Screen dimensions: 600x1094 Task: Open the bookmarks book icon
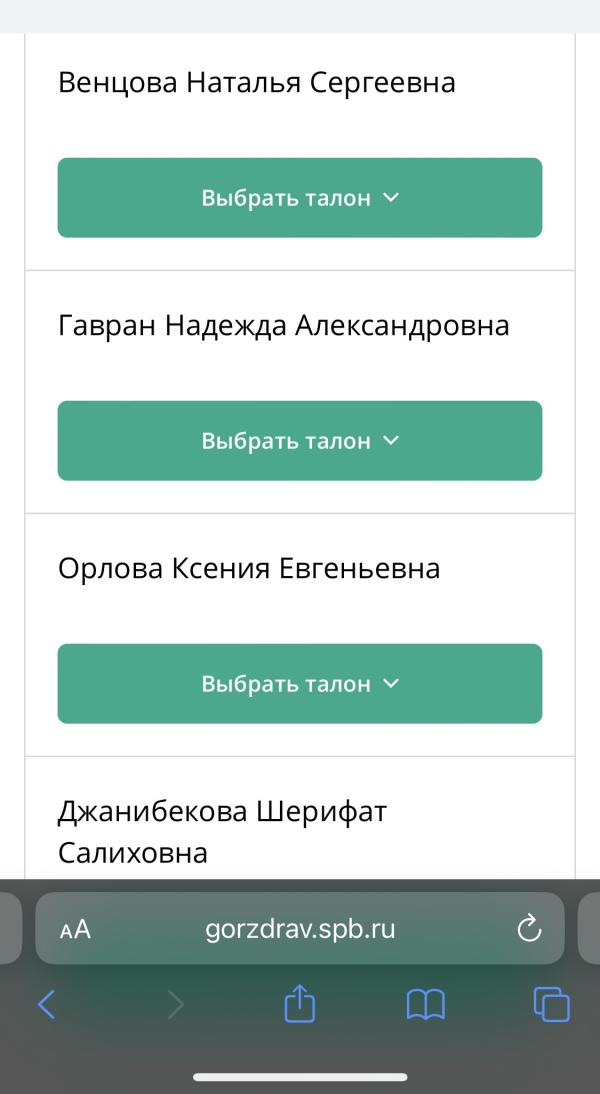coord(426,1005)
